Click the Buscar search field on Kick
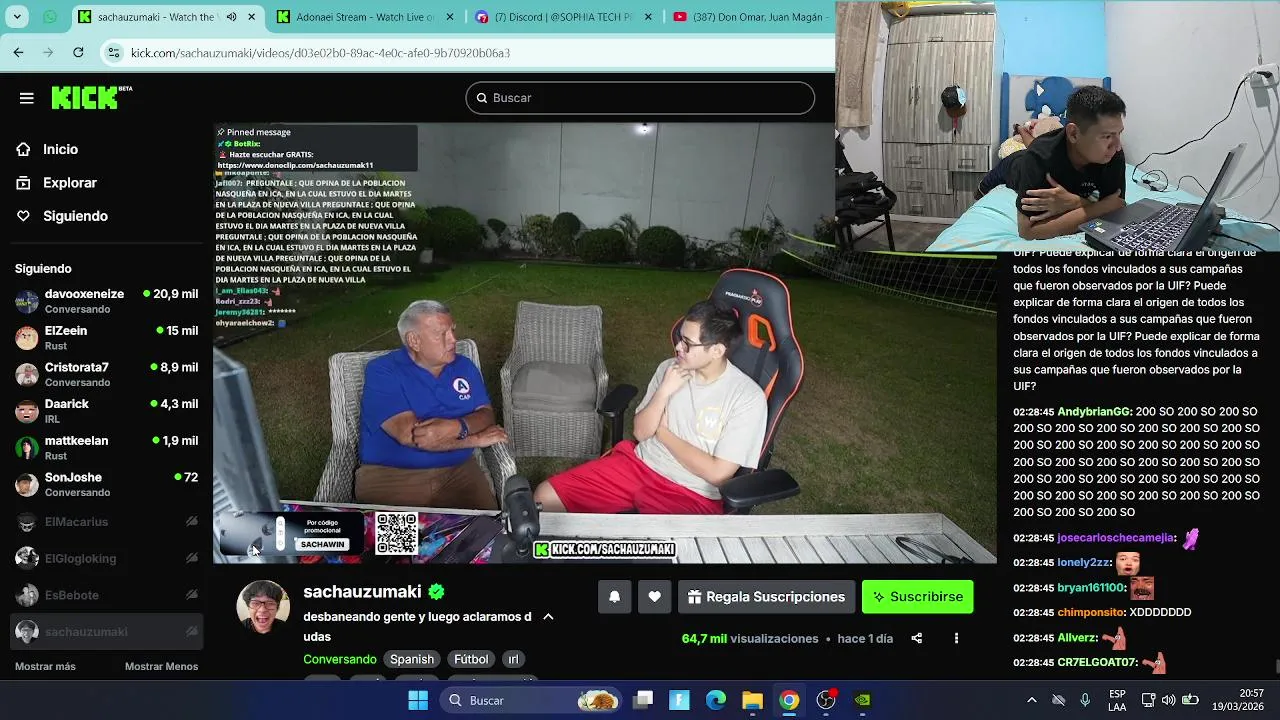Image resolution: width=1280 pixels, height=720 pixels. pyautogui.click(x=640, y=98)
